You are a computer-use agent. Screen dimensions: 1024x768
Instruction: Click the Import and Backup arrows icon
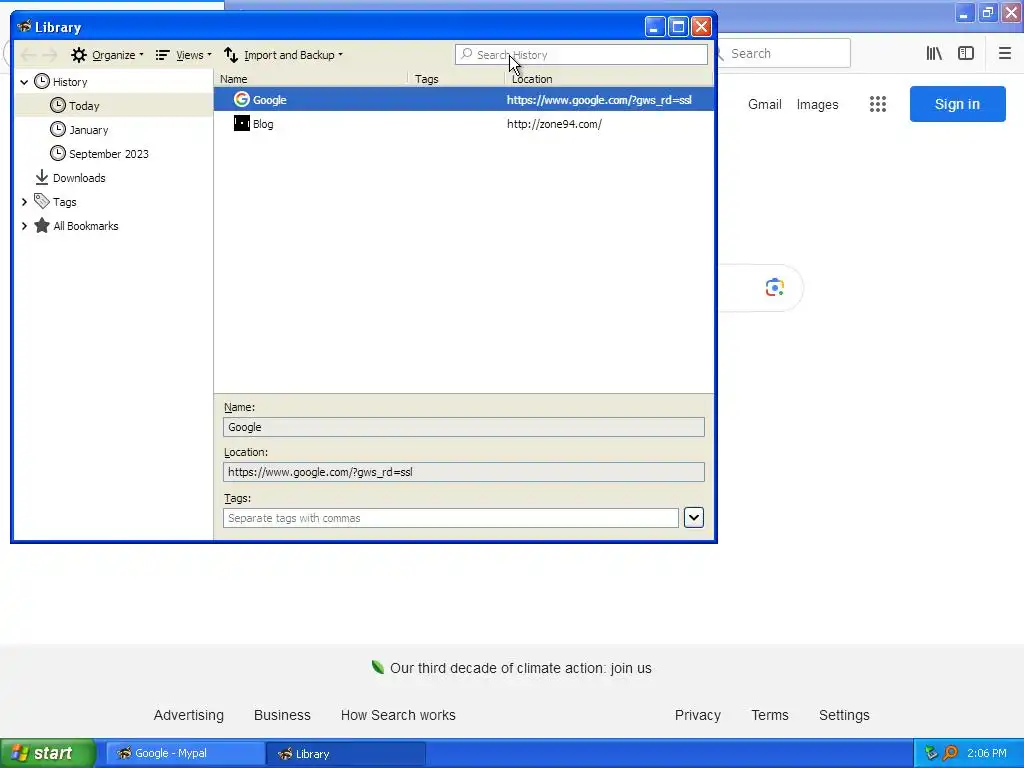(x=231, y=55)
